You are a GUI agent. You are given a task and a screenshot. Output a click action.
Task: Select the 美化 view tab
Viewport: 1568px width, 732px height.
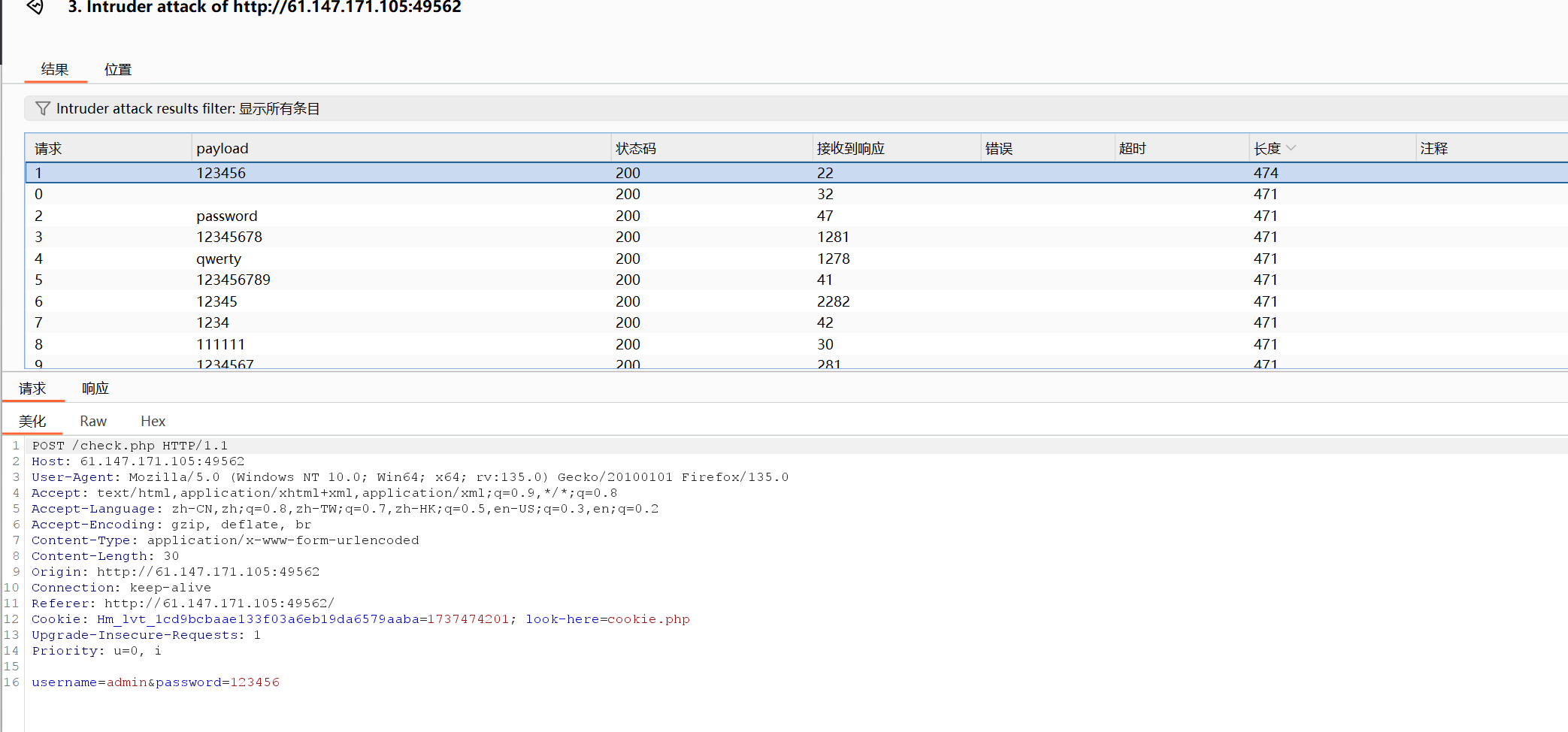click(32, 422)
